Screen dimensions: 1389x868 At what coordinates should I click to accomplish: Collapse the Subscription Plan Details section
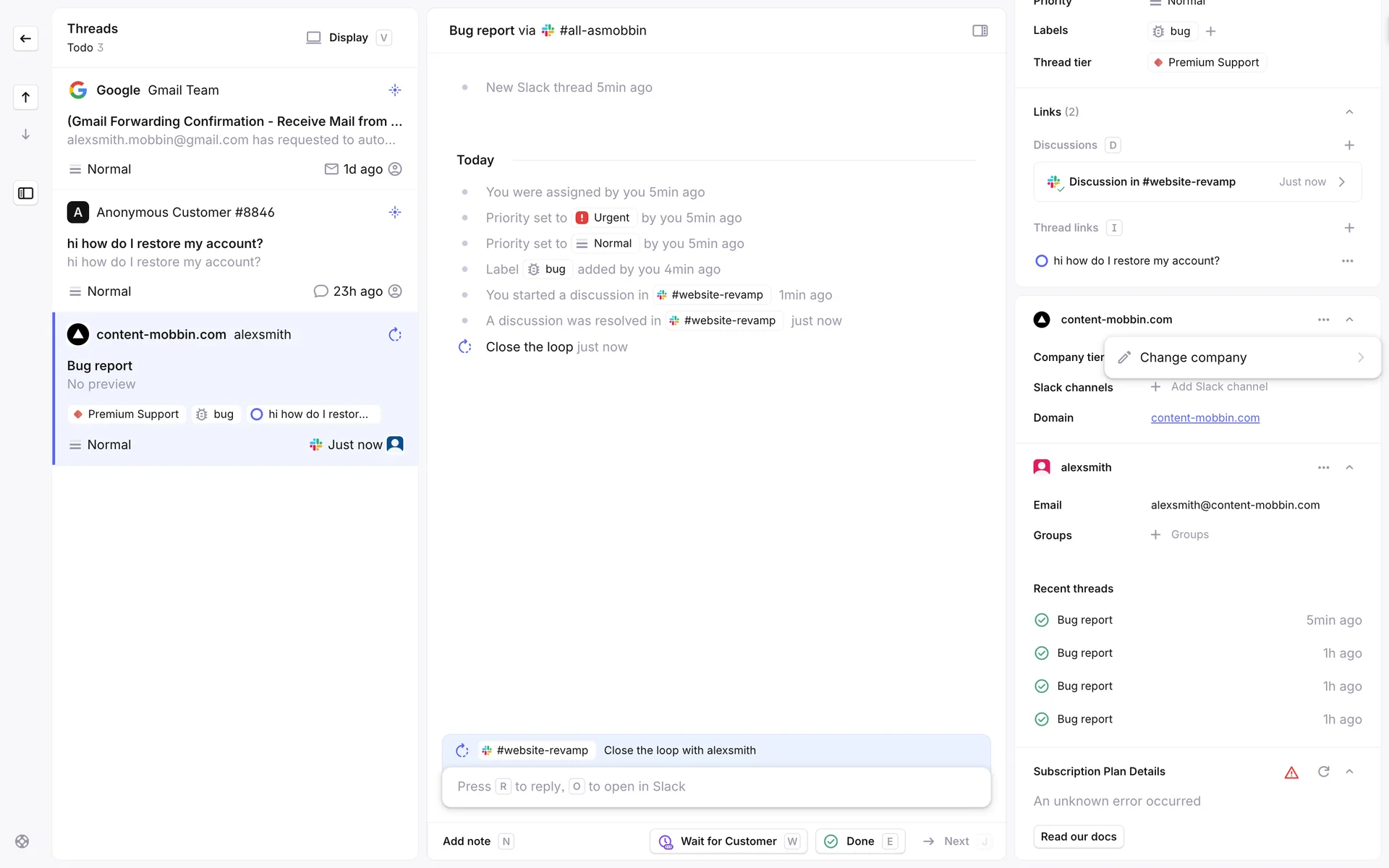[1348, 772]
